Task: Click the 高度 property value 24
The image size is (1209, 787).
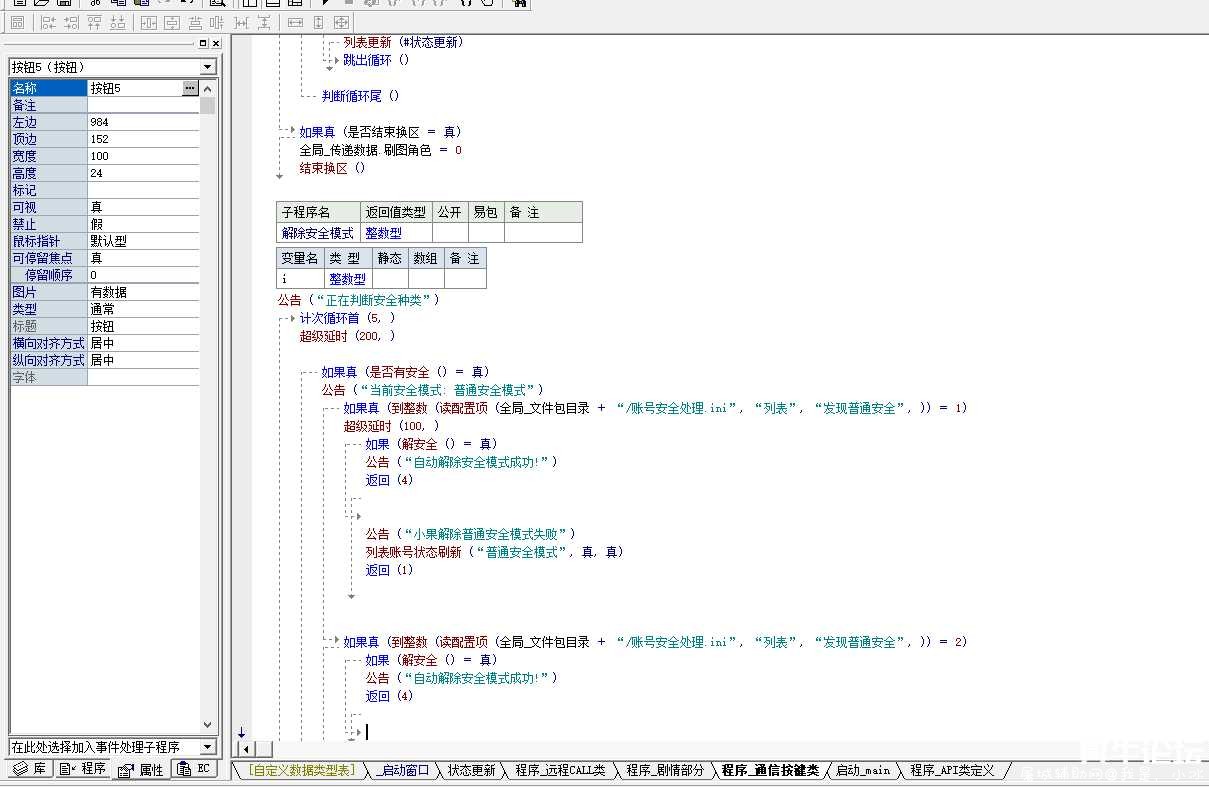Action: click(144, 173)
